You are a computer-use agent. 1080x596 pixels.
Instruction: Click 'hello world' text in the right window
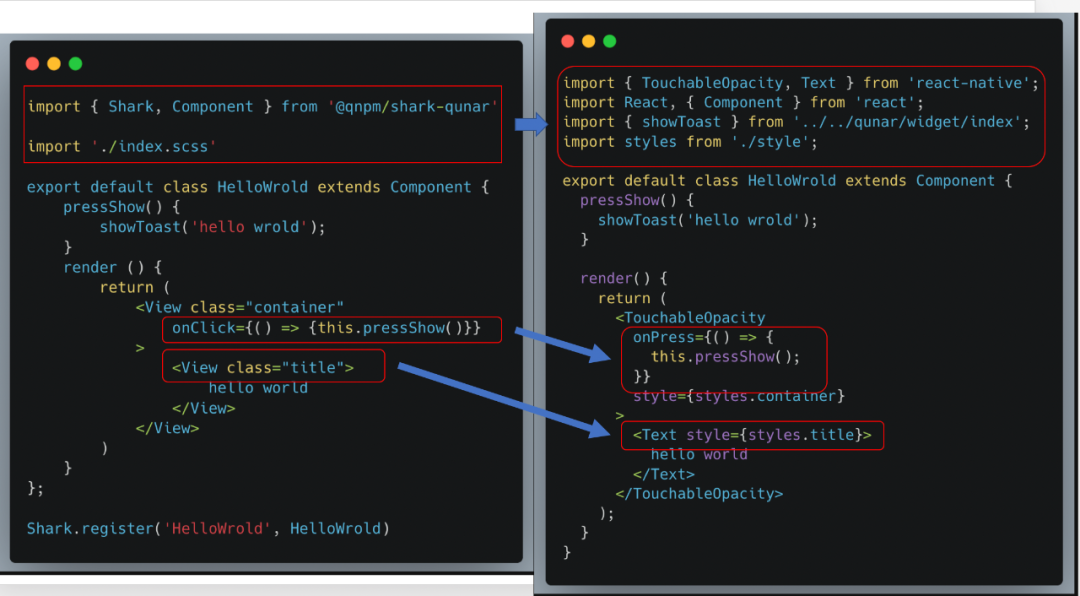coord(699,455)
